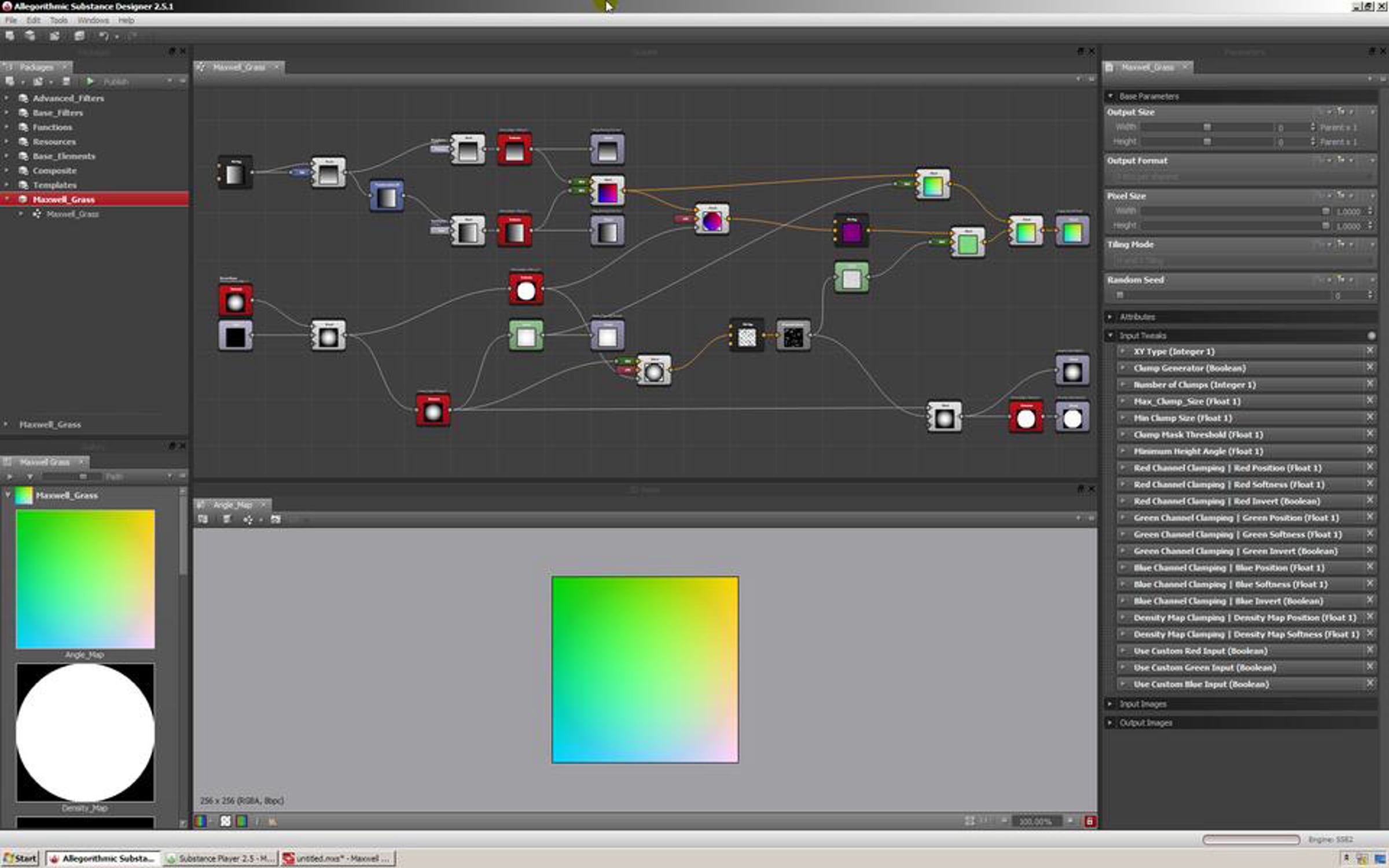Open the Help menu
This screenshot has width=1389, height=868.
[126, 20]
